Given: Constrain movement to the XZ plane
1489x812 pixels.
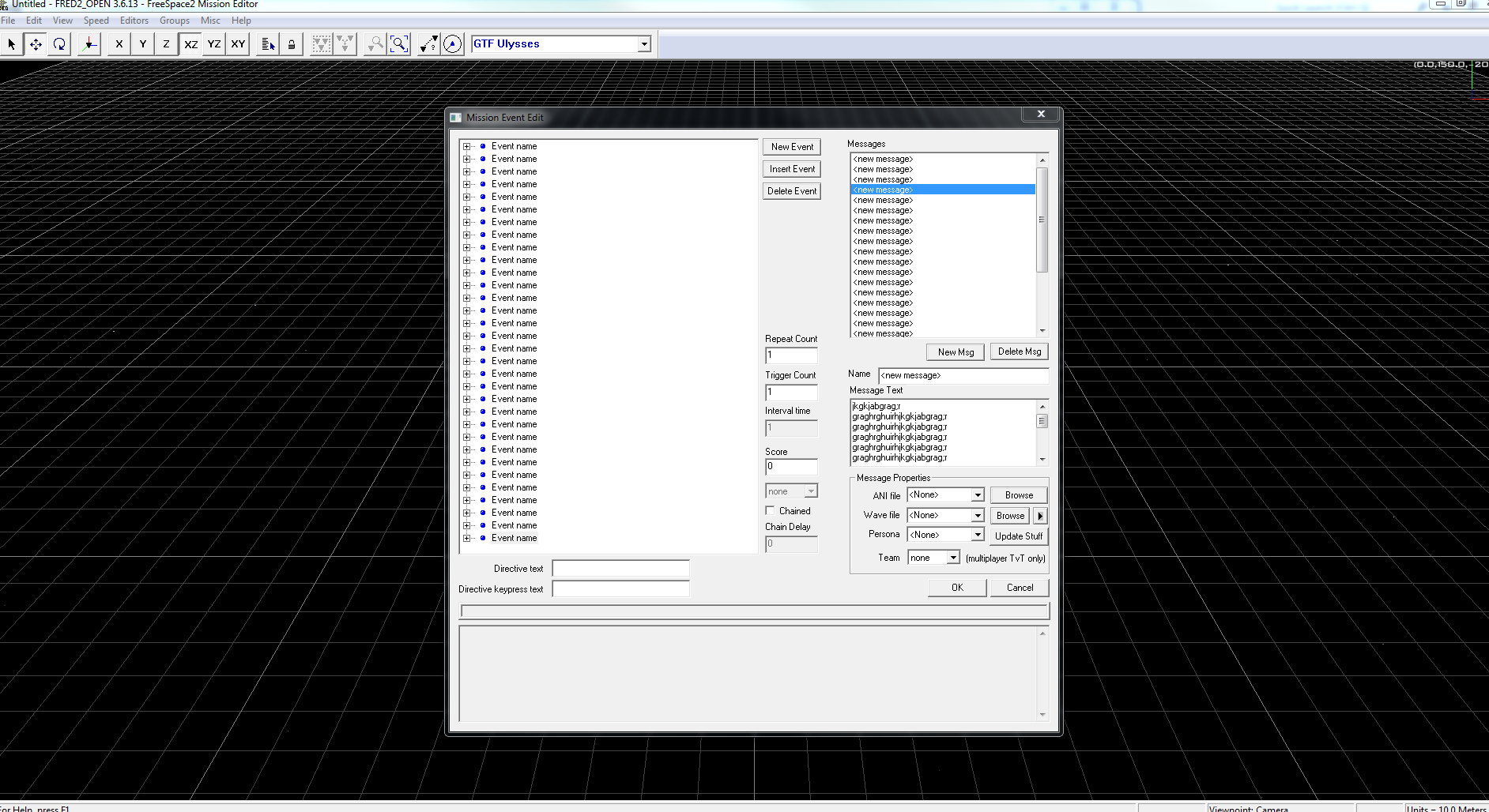Looking at the screenshot, I should pyautogui.click(x=190, y=44).
